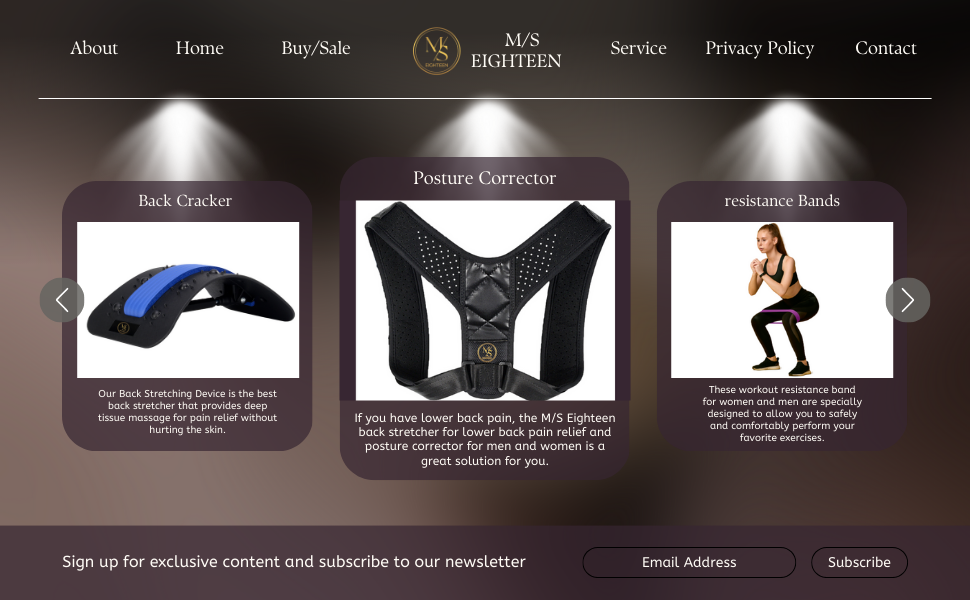Image resolution: width=970 pixels, height=600 pixels.
Task: View the Privacy Policy
Action: click(x=760, y=48)
